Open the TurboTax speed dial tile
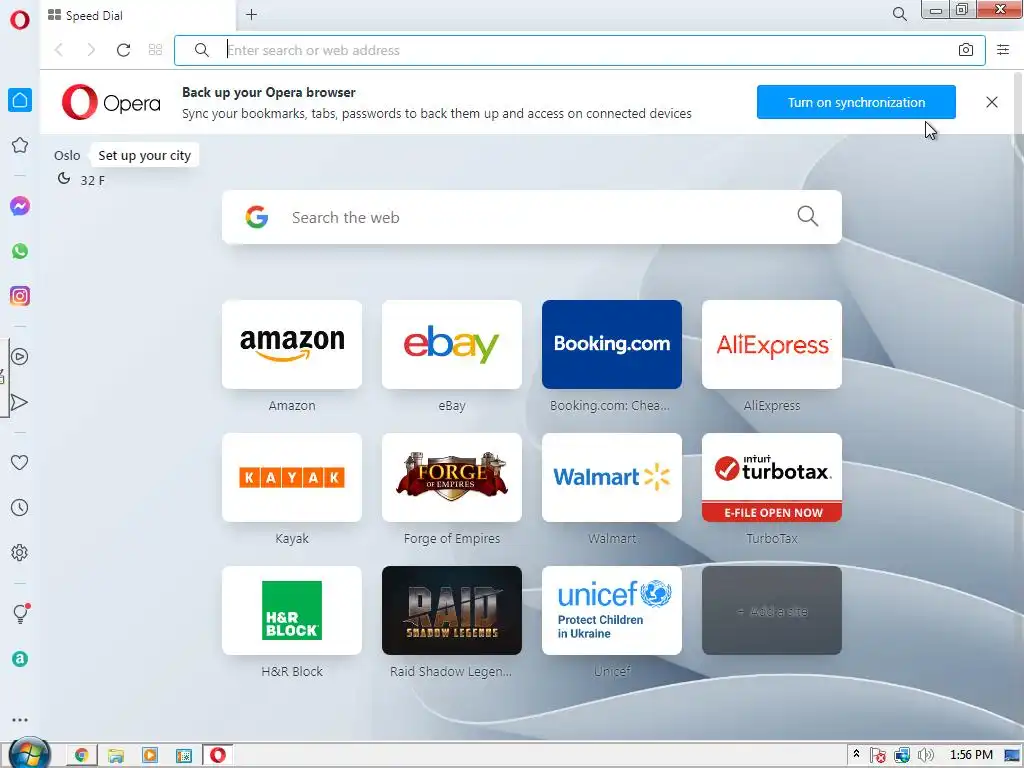The height and width of the screenshot is (768, 1024). point(772,477)
